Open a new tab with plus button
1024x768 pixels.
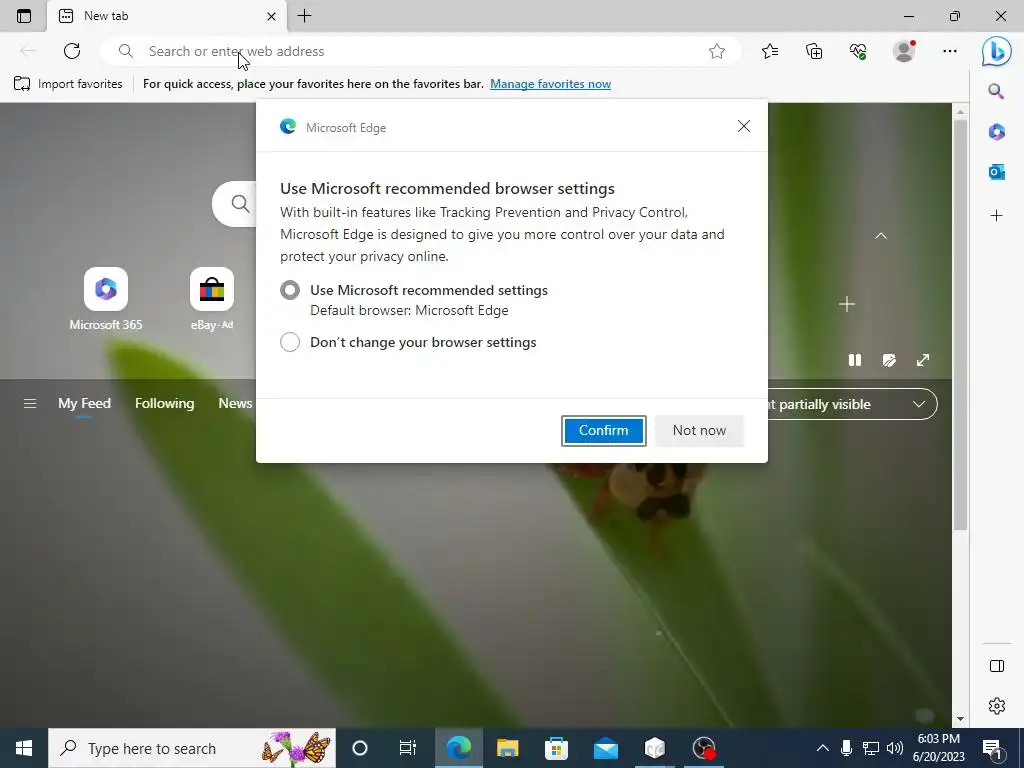(x=304, y=16)
